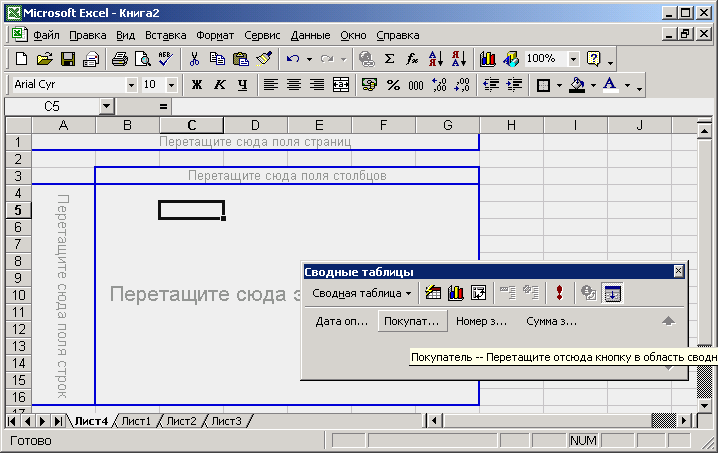Refresh pivot data with exclamation icon
Screen dimensions: 718x453
tap(559, 293)
